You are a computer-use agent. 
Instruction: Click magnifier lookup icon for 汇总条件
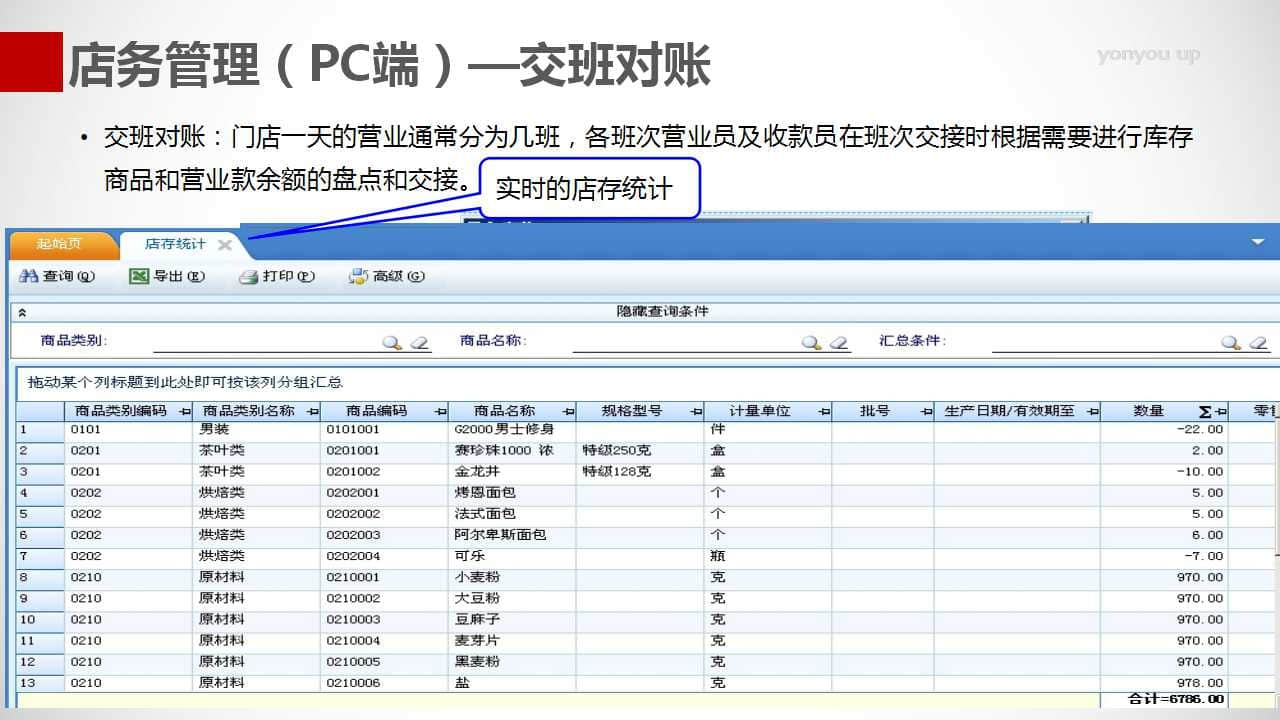1230,343
